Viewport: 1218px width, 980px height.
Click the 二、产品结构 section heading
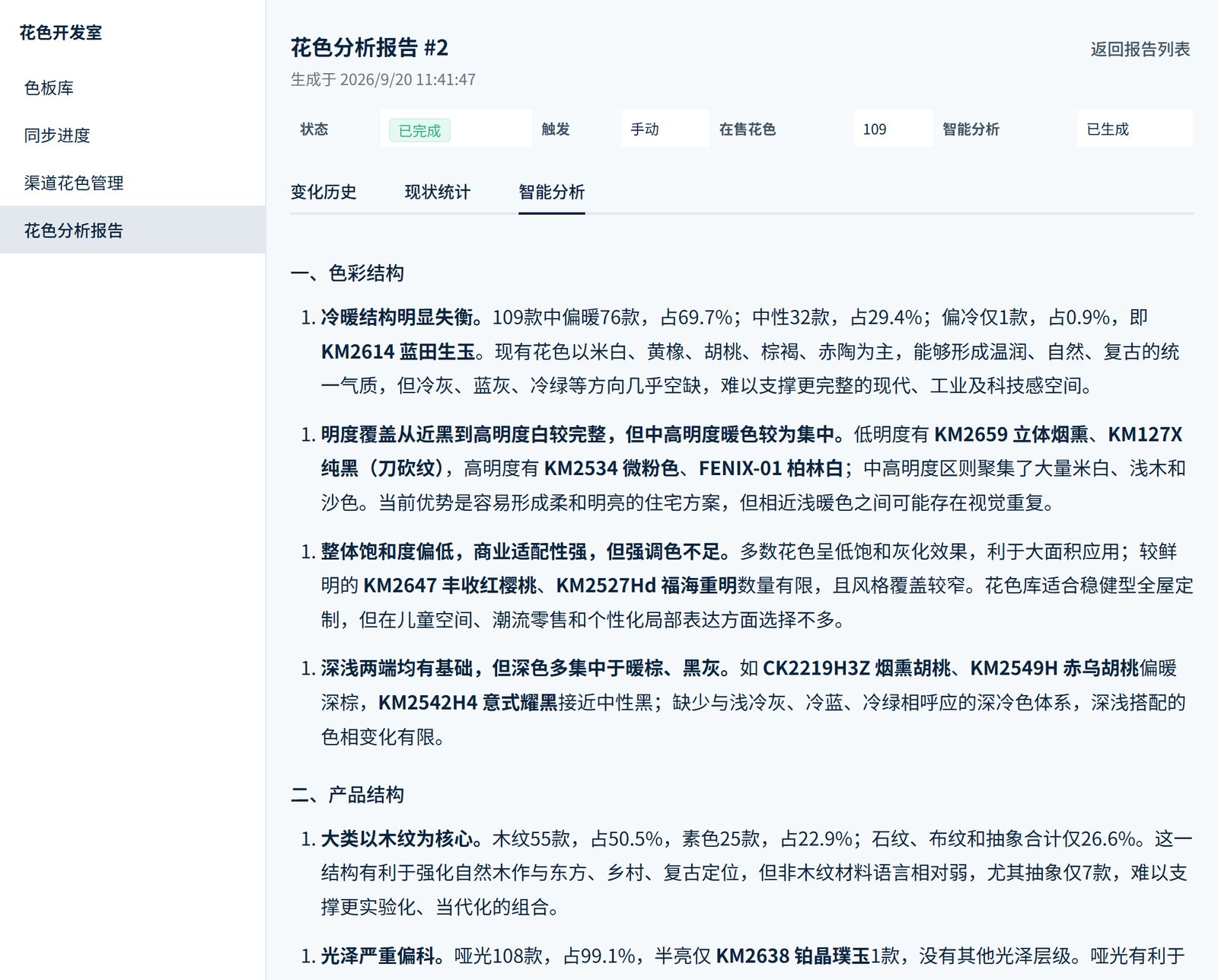click(347, 794)
